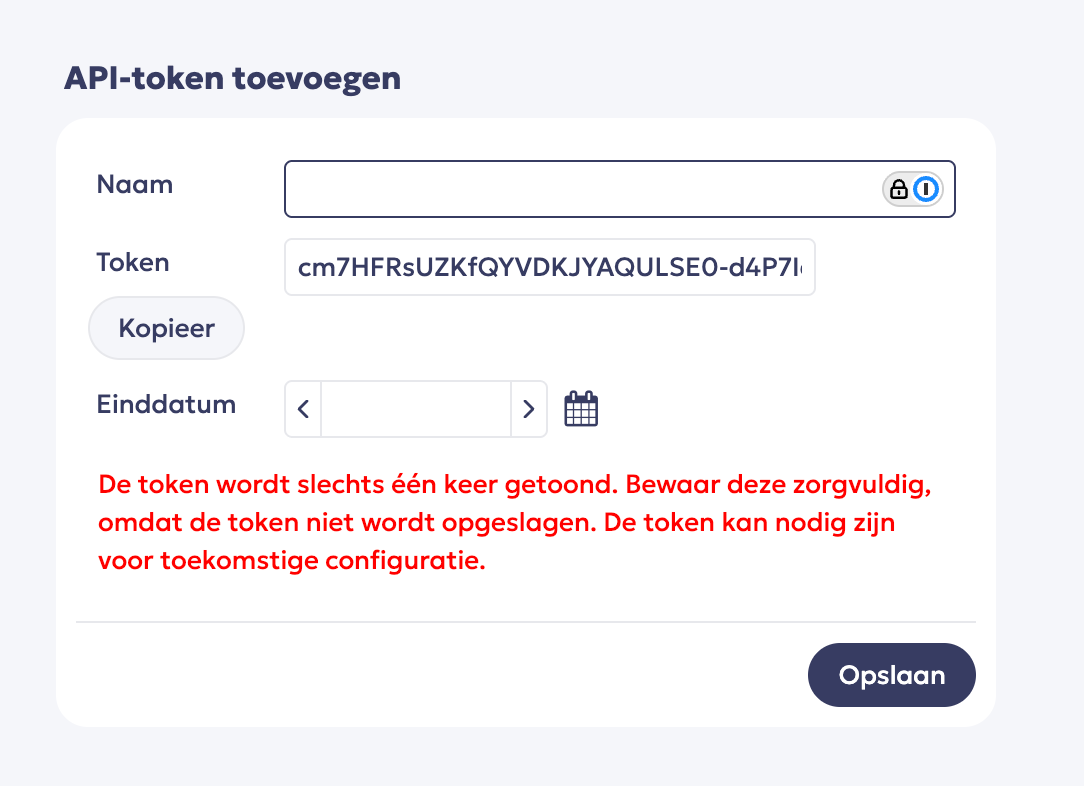1084x786 pixels.
Task: Click inside the Token value field
Action: coord(550,267)
